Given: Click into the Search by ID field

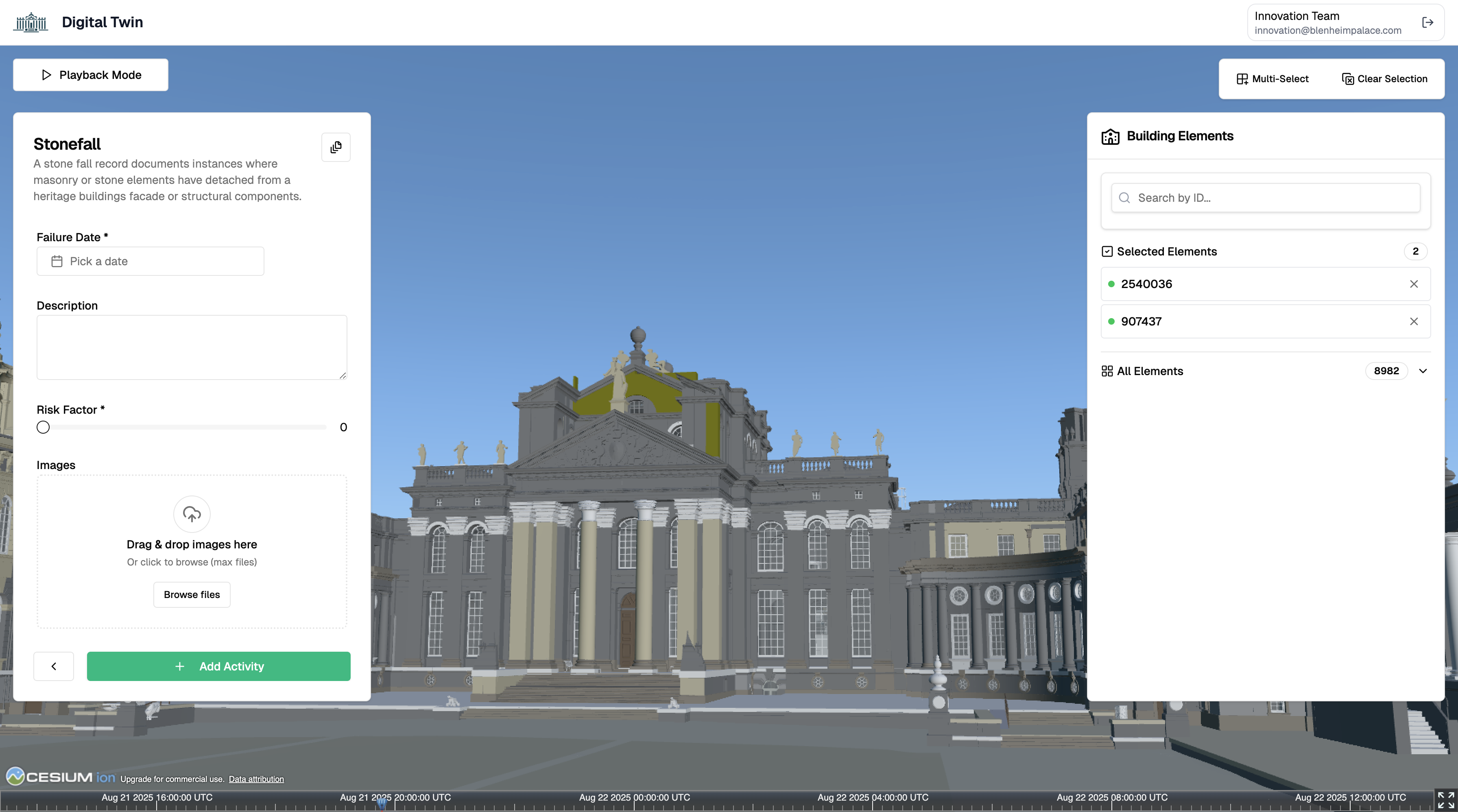Looking at the screenshot, I should [x=1266, y=197].
